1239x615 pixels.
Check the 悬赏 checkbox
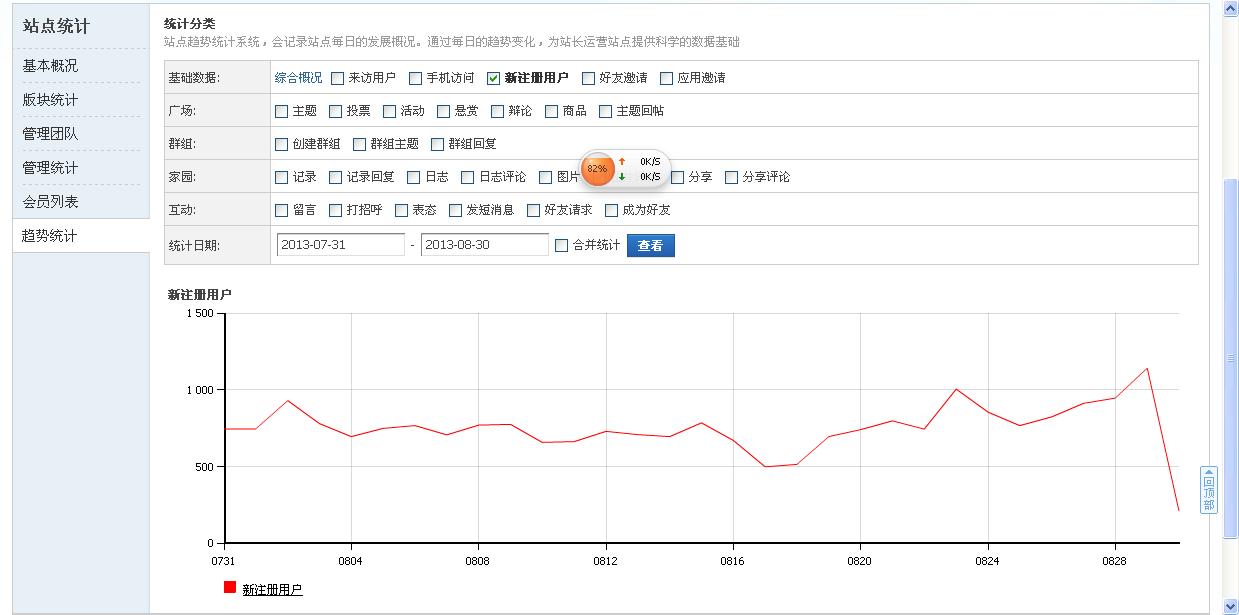pos(444,111)
